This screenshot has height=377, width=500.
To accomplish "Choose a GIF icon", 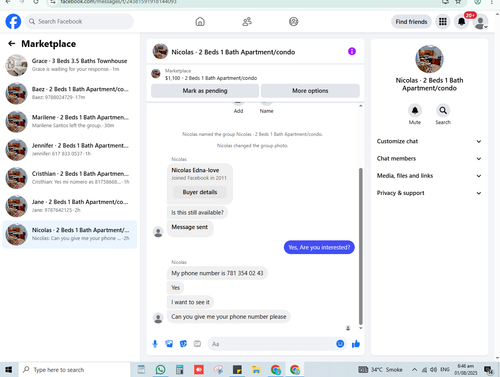I will [x=197, y=344].
